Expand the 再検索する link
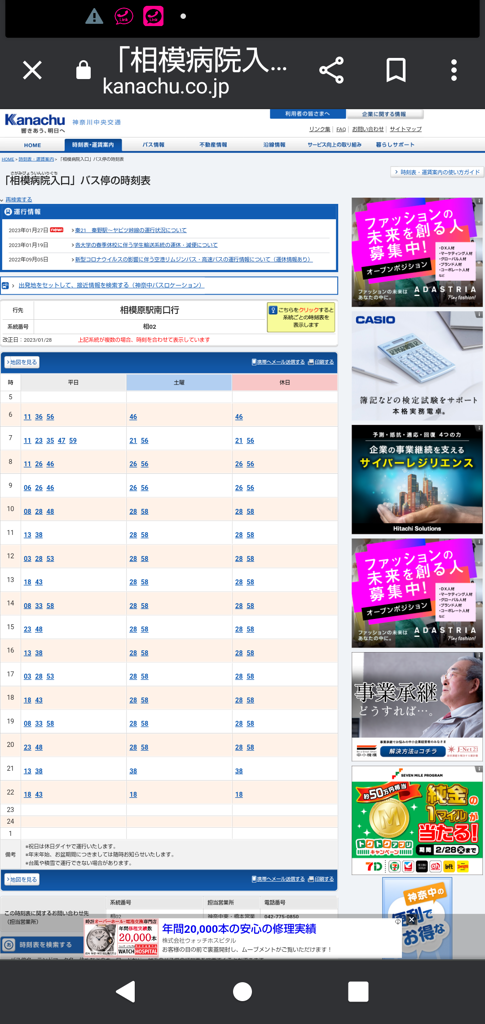Screen dimensions: 485x1024 coord(17,199)
